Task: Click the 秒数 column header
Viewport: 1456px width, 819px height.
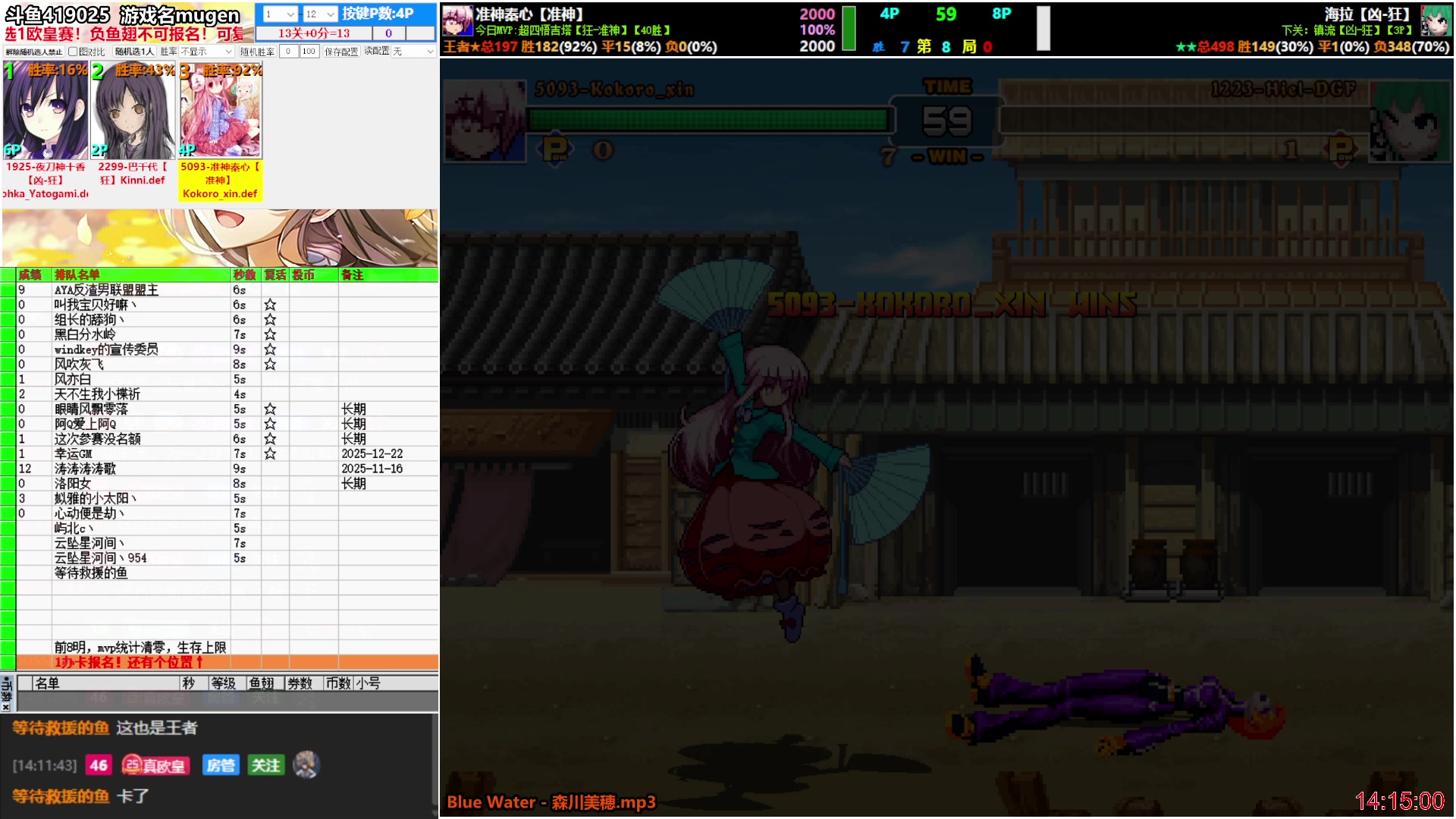Action: pyautogui.click(x=244, y=275)
